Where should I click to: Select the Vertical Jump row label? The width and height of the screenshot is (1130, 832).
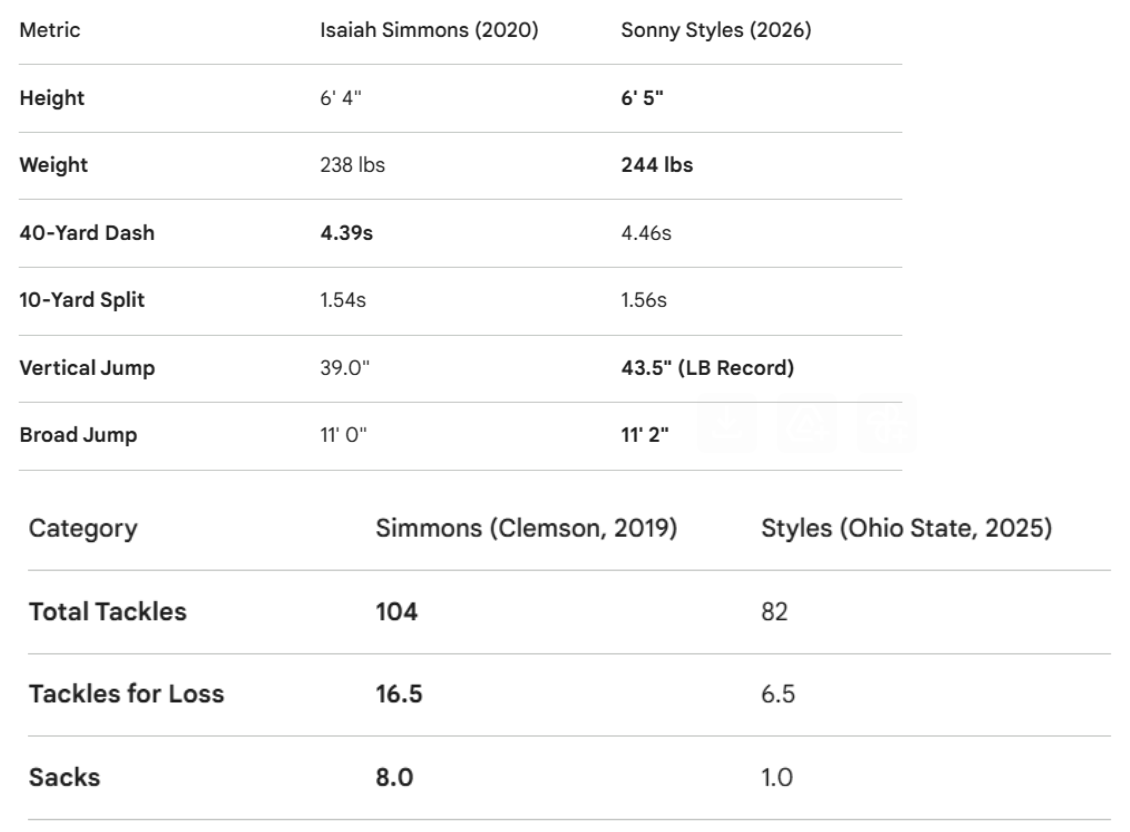(87, 368)
